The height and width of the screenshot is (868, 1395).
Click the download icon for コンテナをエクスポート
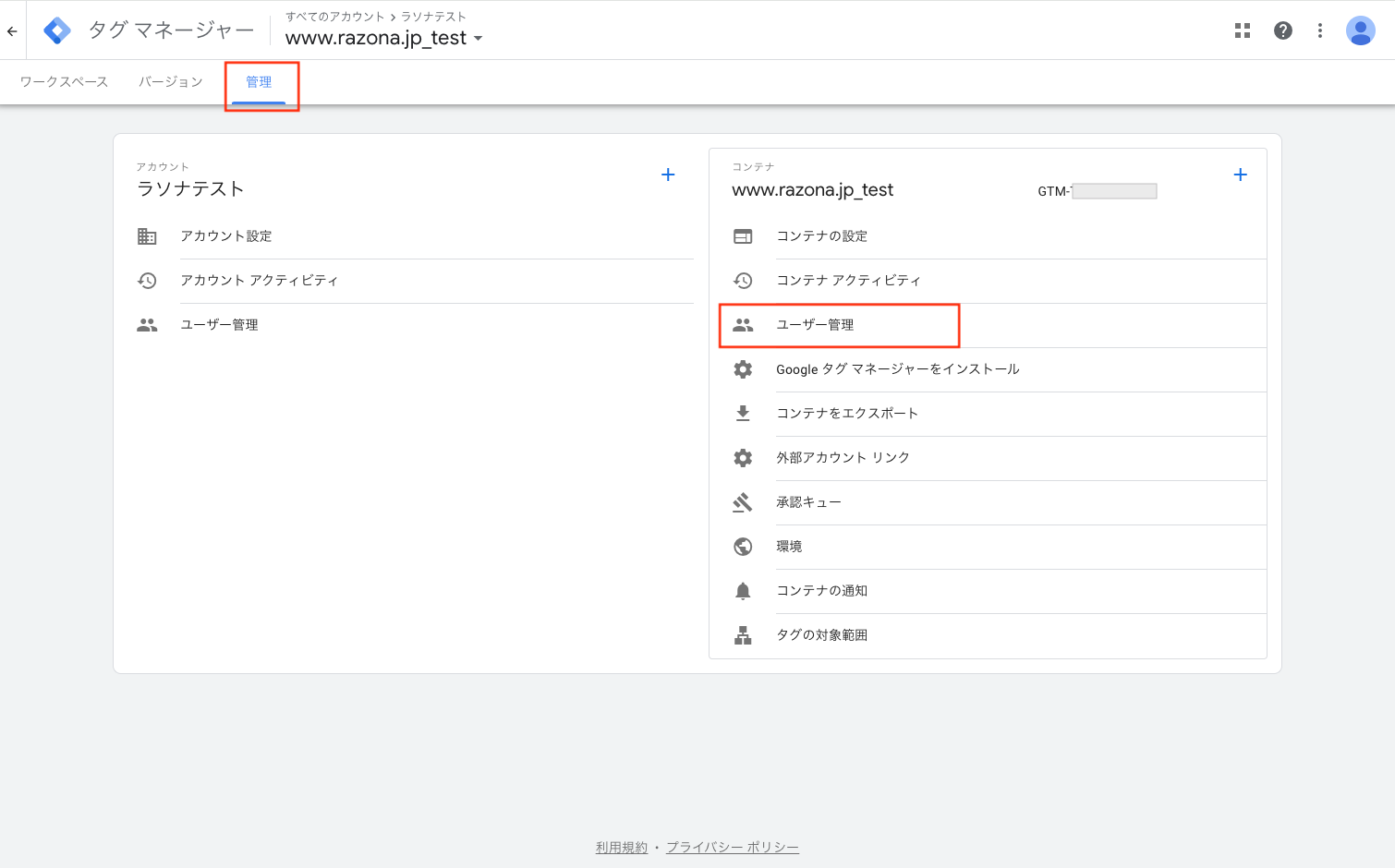[743, 414]
